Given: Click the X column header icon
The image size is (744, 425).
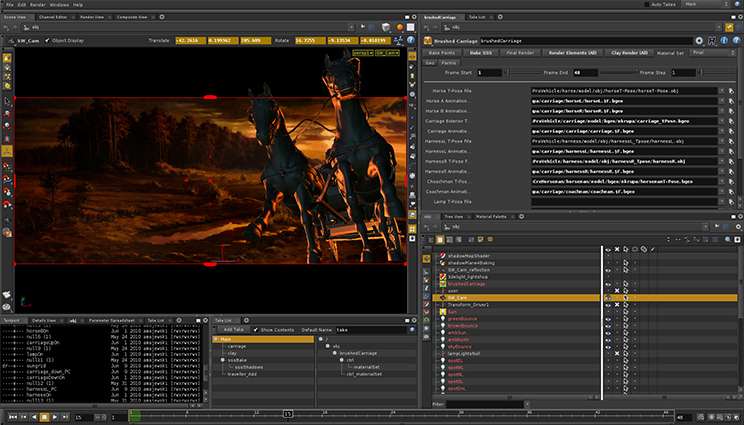Looking at the screenshot, I should [617, 249].
